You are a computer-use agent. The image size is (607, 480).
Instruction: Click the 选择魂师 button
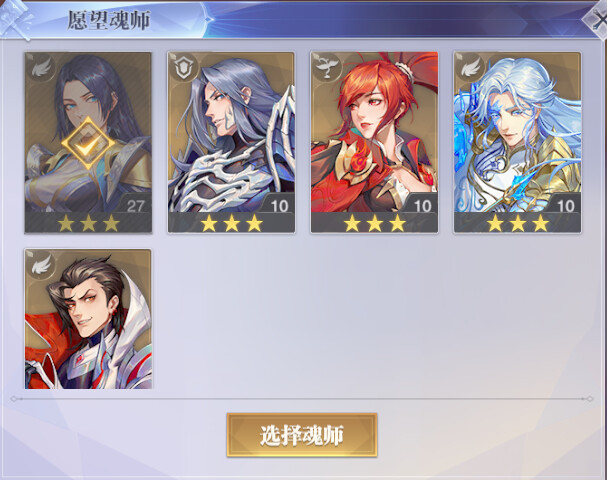(302, 435)
